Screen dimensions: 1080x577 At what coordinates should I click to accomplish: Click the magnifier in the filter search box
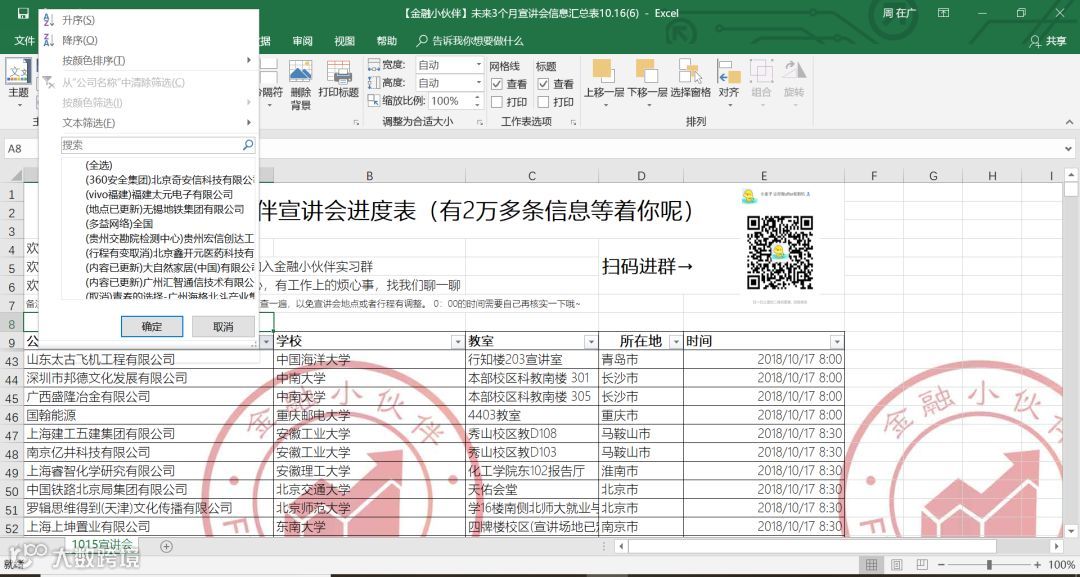[x=248, y=145]
